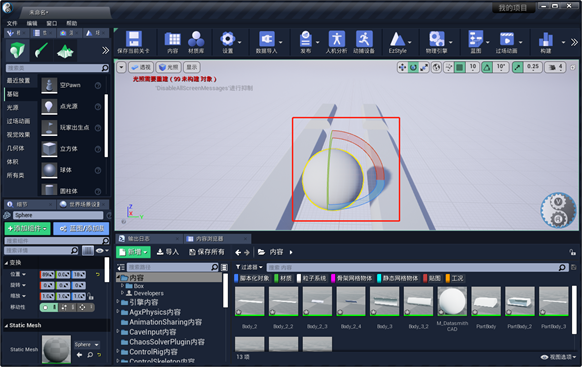Click the 数据导入 data import icon

tap(266, 39)
